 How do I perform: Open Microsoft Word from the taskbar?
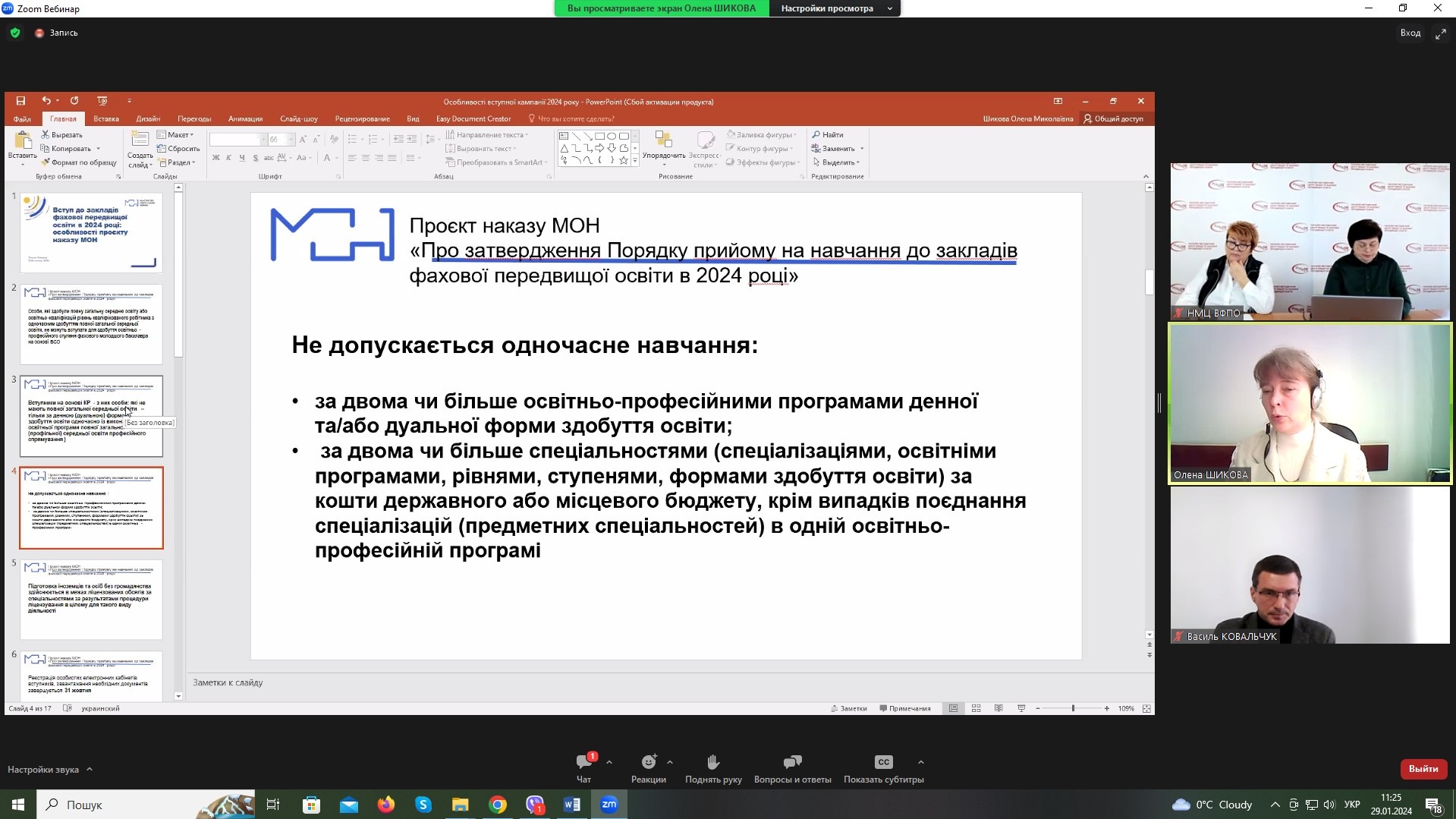pos(572,805)
